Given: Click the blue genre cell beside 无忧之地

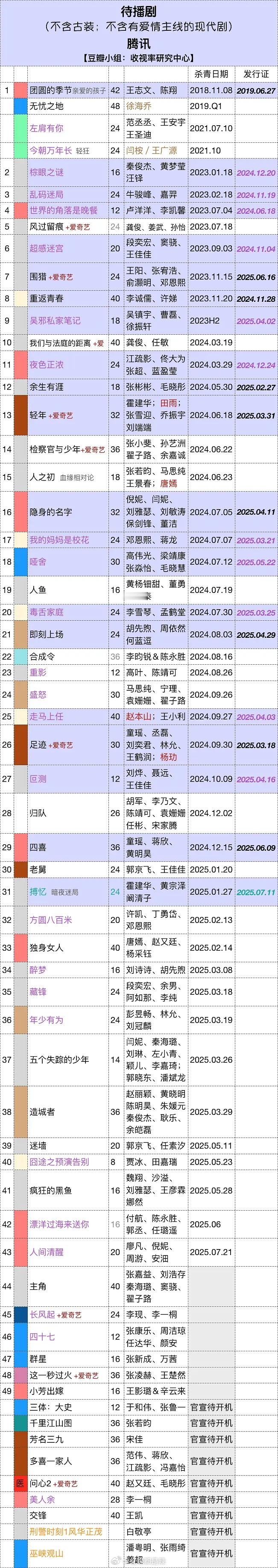Looking at the screenshot, I should 20,106.
